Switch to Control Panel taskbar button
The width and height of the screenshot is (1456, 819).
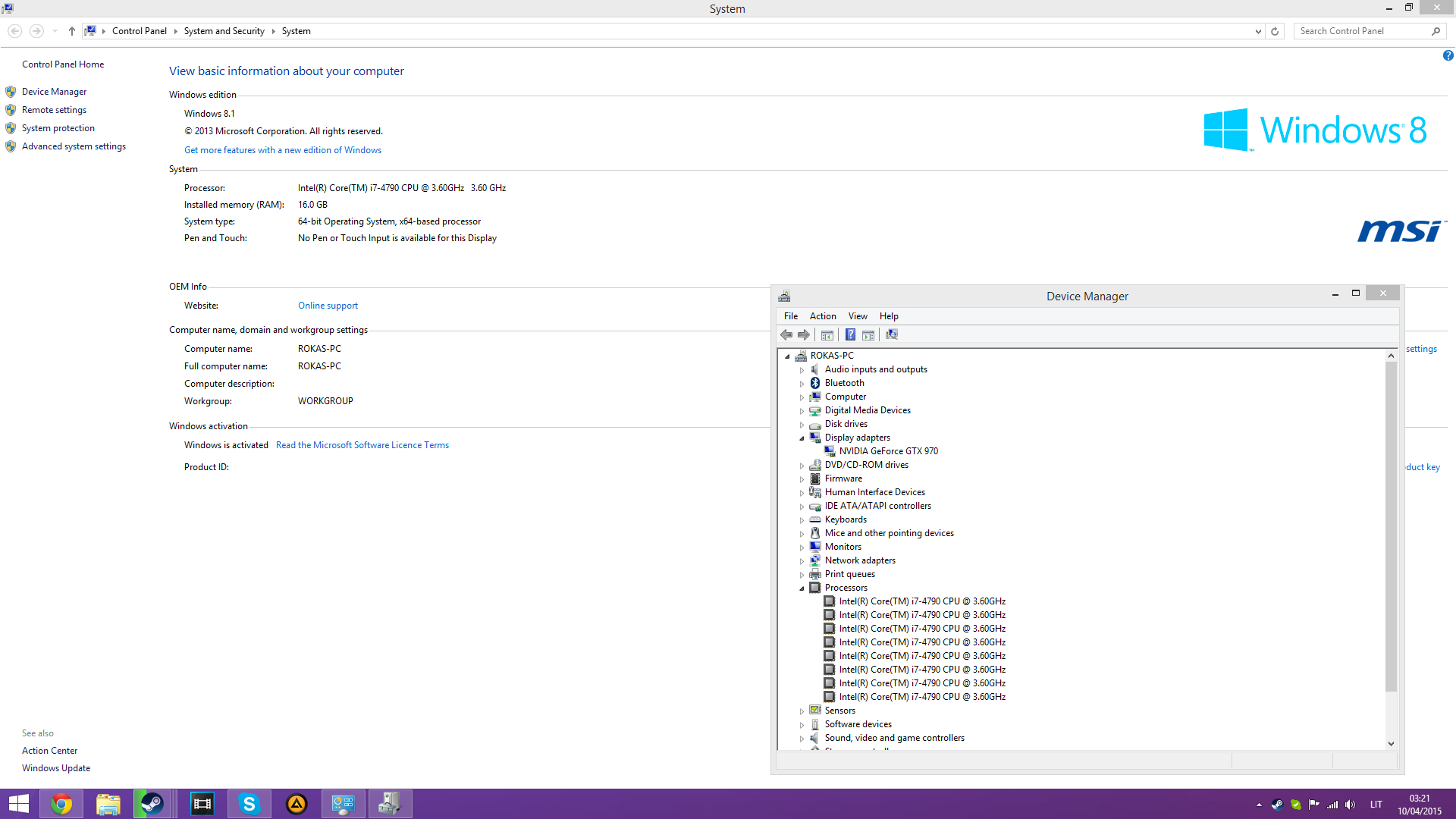[343, 804]
